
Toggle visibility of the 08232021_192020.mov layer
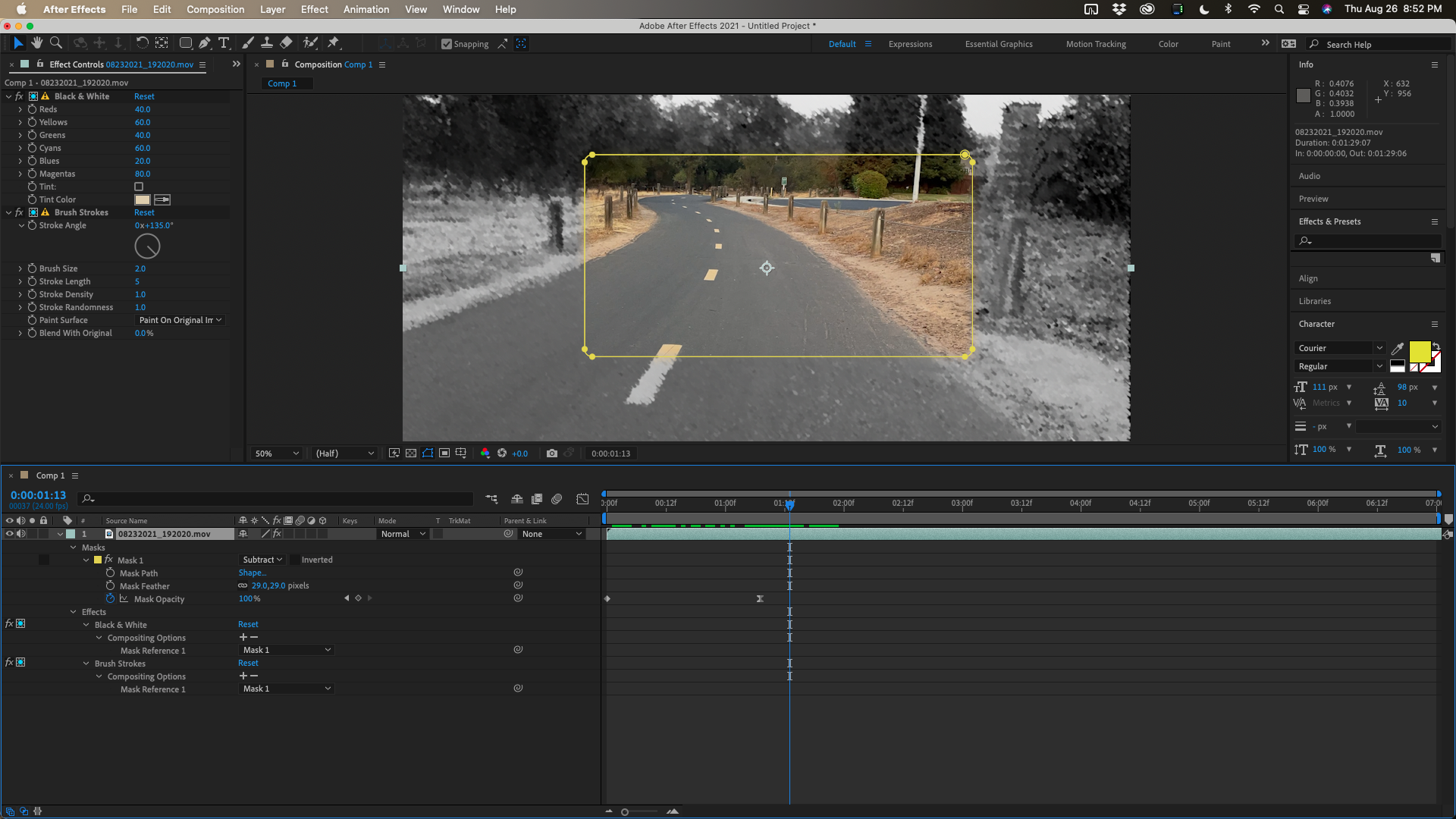pos(10,533)
